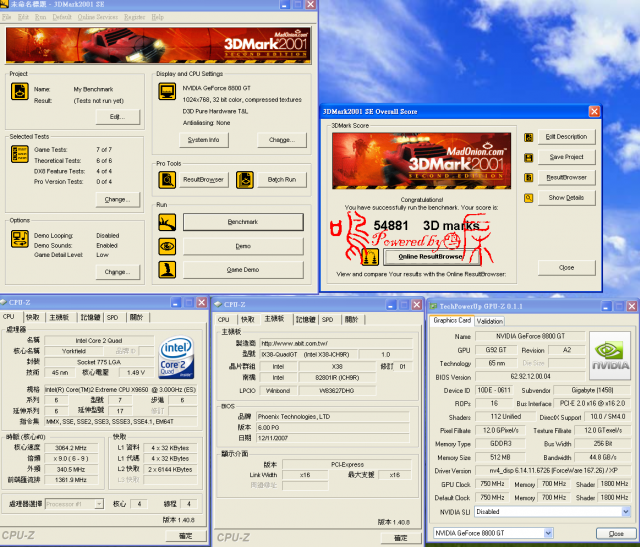Click the Benchmark button

tap(243, 222)
